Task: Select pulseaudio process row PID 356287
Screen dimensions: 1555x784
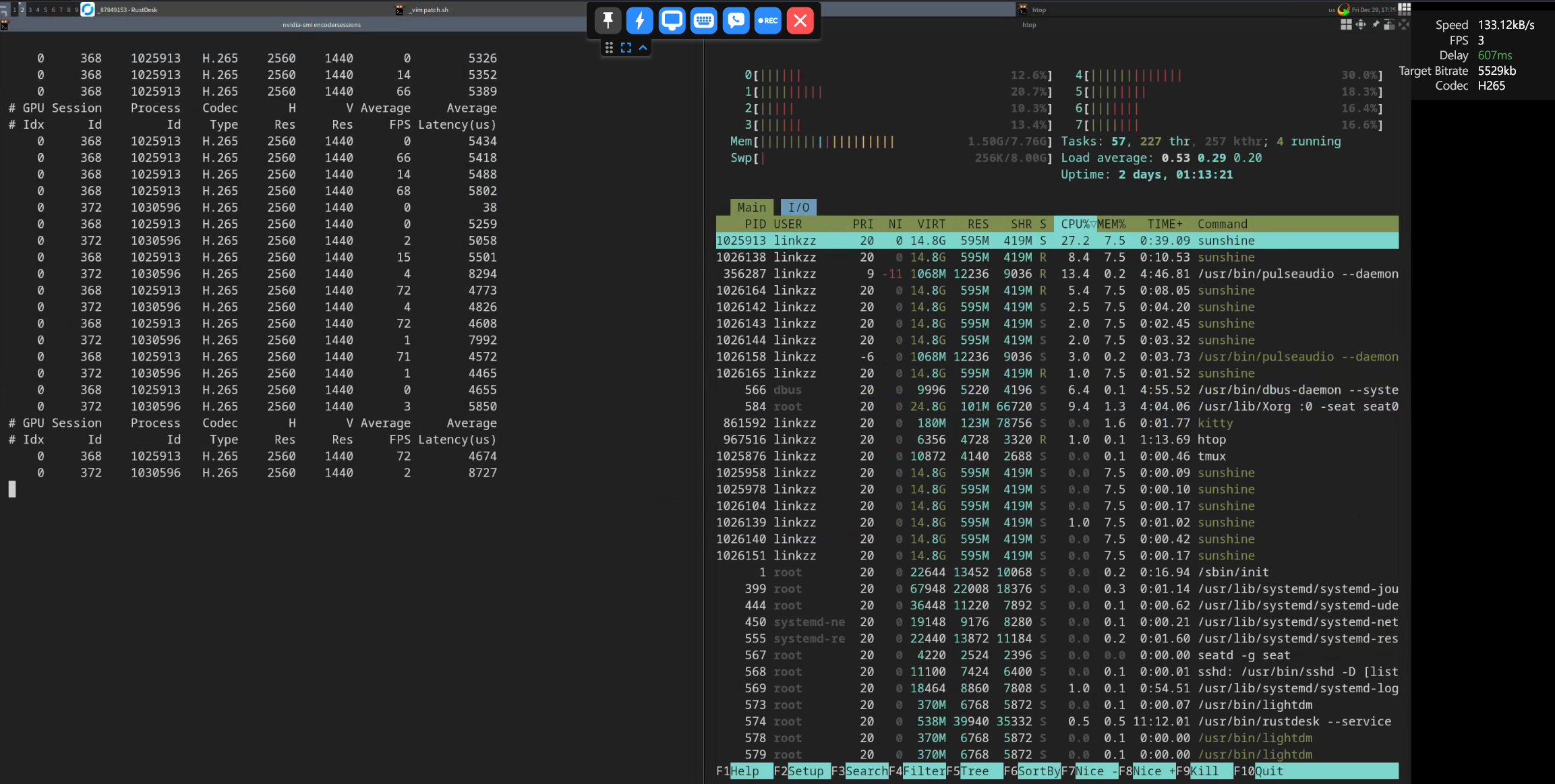Action: pyautogui.click(x=1057, y=274)
